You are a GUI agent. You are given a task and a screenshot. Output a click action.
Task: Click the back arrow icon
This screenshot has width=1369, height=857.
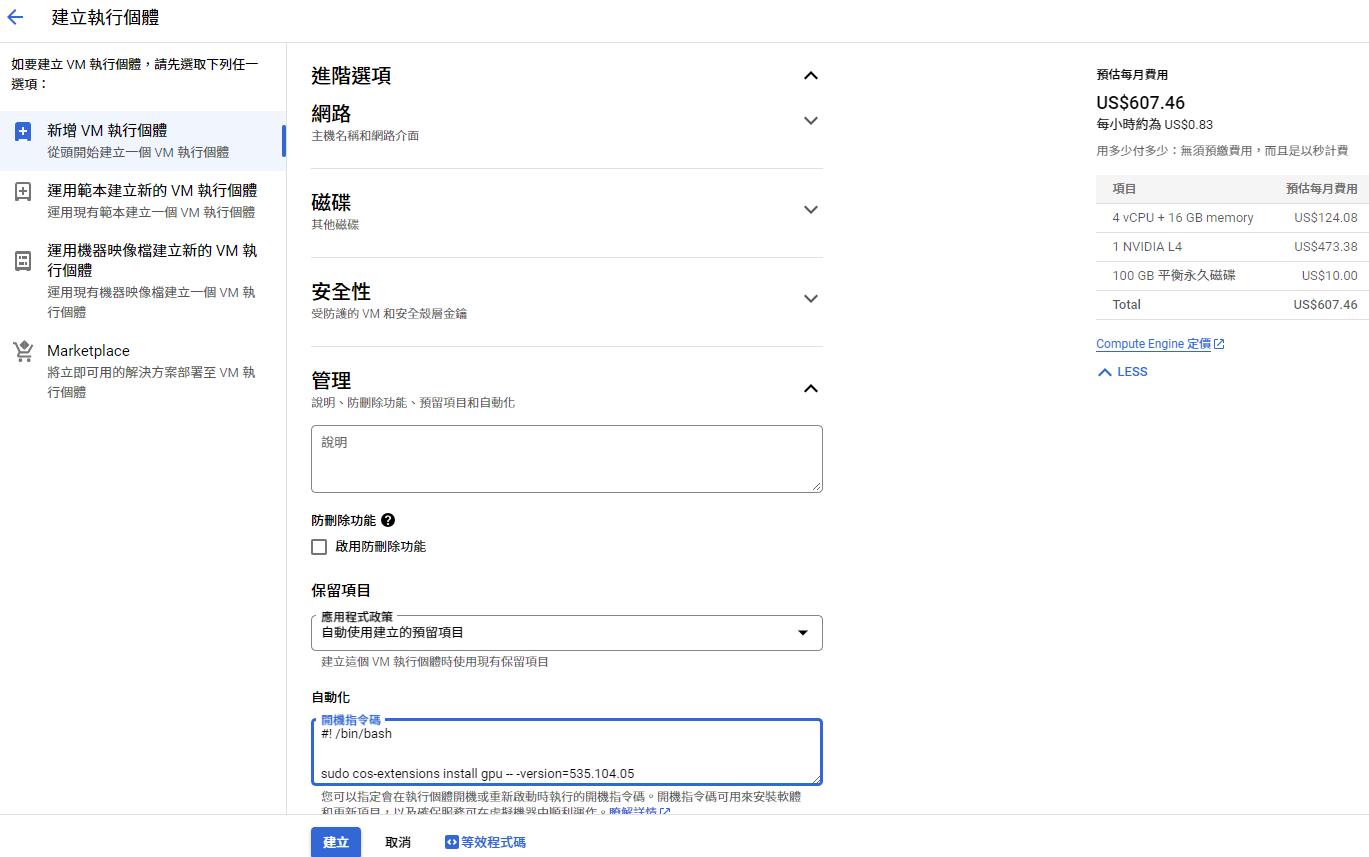click(15, 17)
